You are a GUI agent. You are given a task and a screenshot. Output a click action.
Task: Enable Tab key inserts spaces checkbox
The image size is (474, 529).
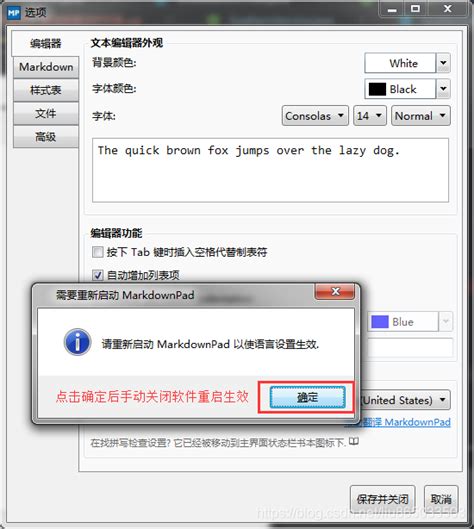point(97,252)
